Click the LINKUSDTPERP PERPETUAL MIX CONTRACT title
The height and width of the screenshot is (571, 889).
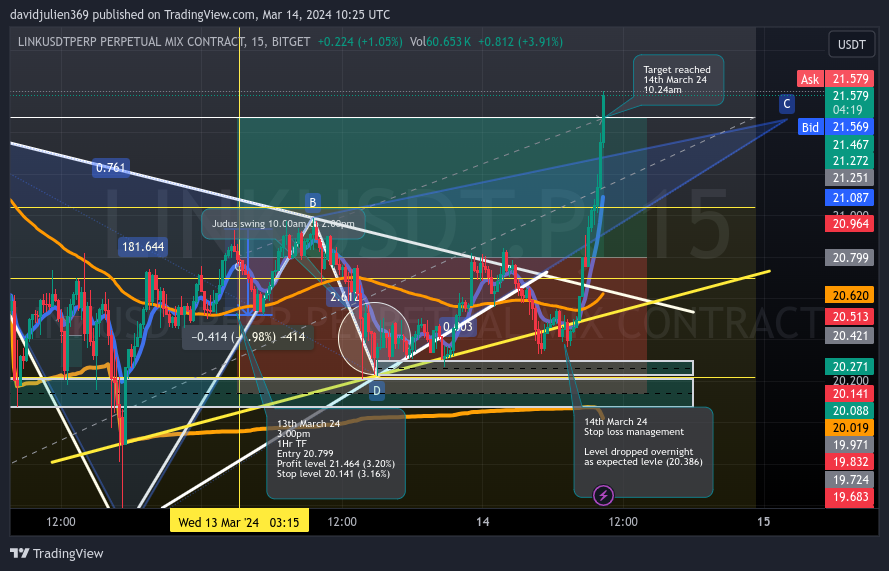tap(131, 41)
